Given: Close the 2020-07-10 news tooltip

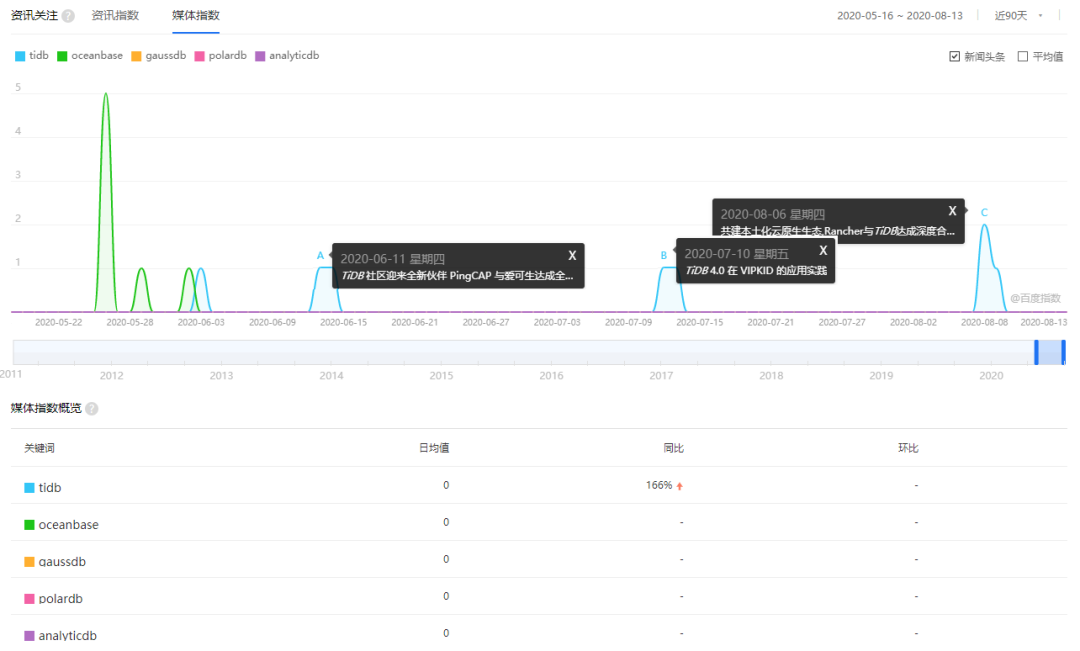Looking at the screenshot, I should pos(823,250).
